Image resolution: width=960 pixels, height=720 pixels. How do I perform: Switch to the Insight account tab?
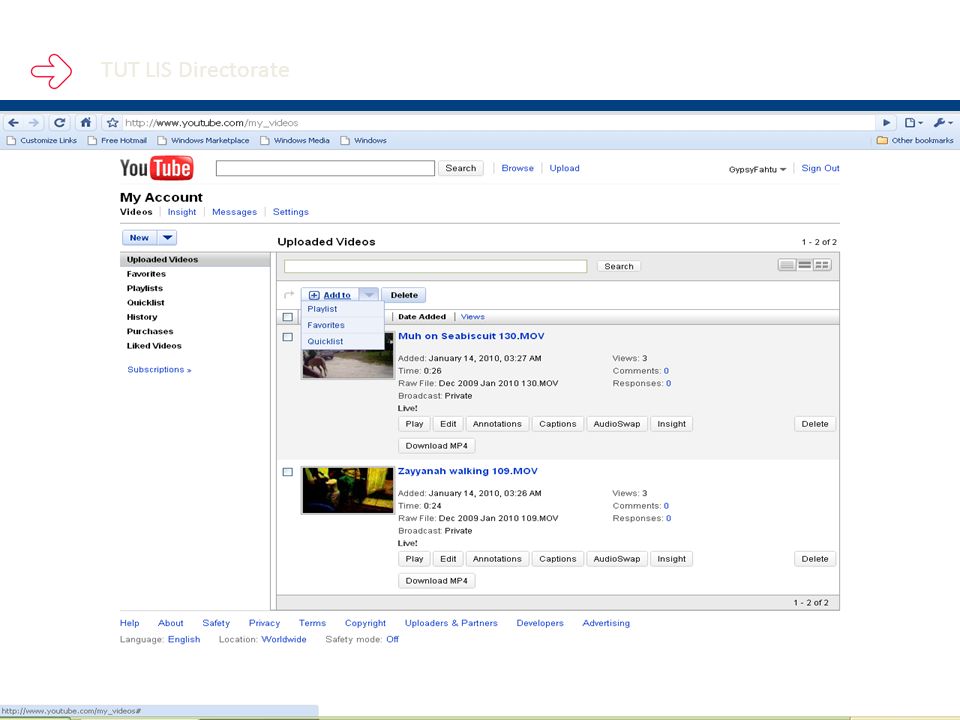tap(182, 212)
